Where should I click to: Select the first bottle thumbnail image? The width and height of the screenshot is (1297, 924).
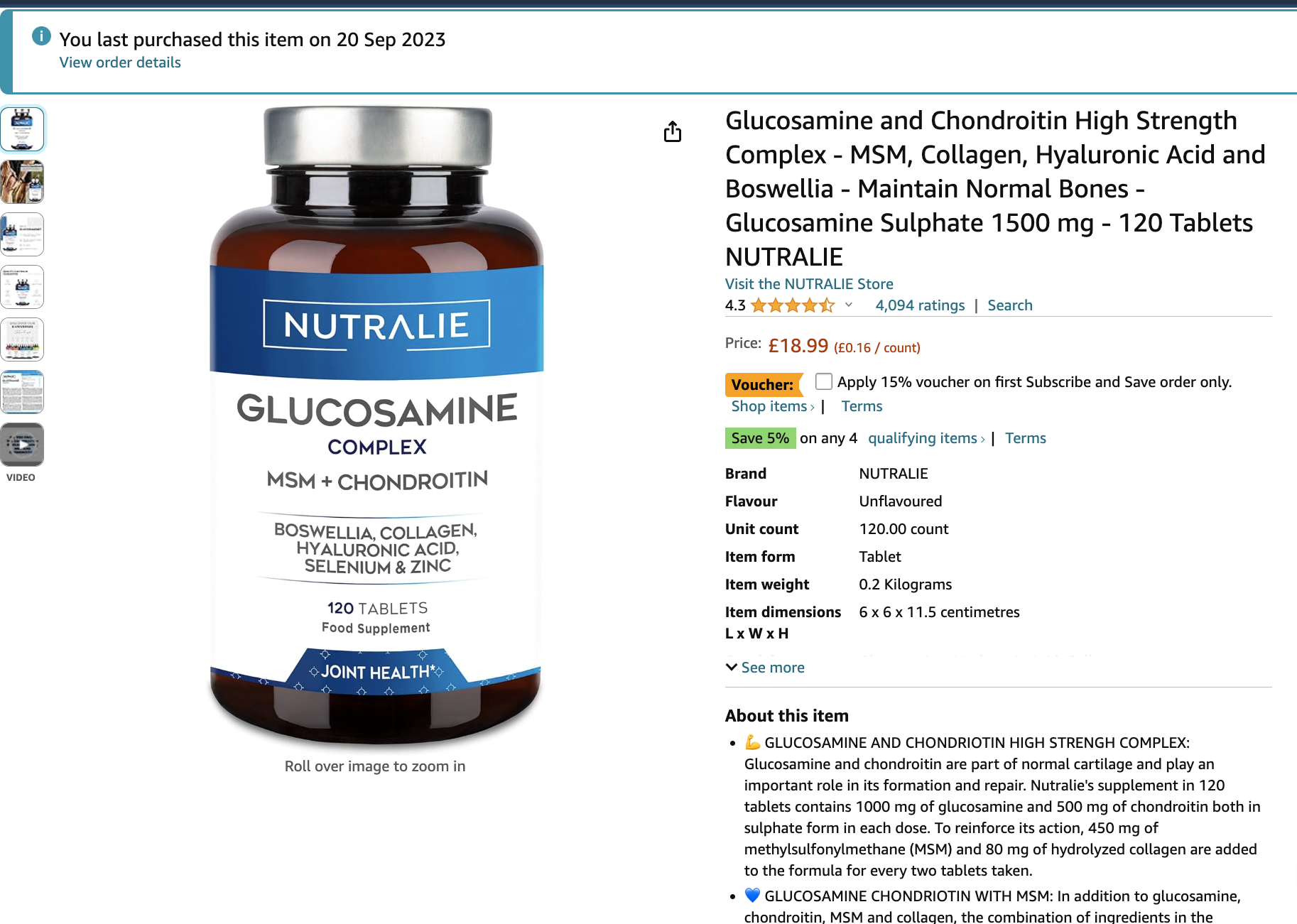pos(22,129)
